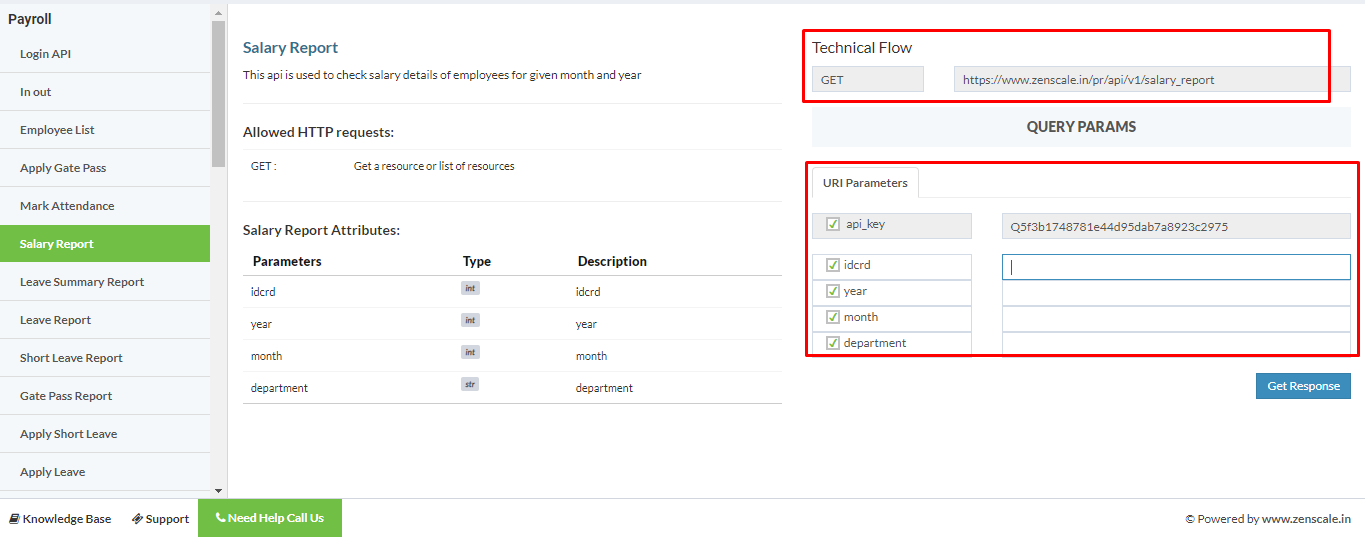Open Apply Short Leave API
Viewport: 1365px width, 537px height.
(x=105, y=434)
